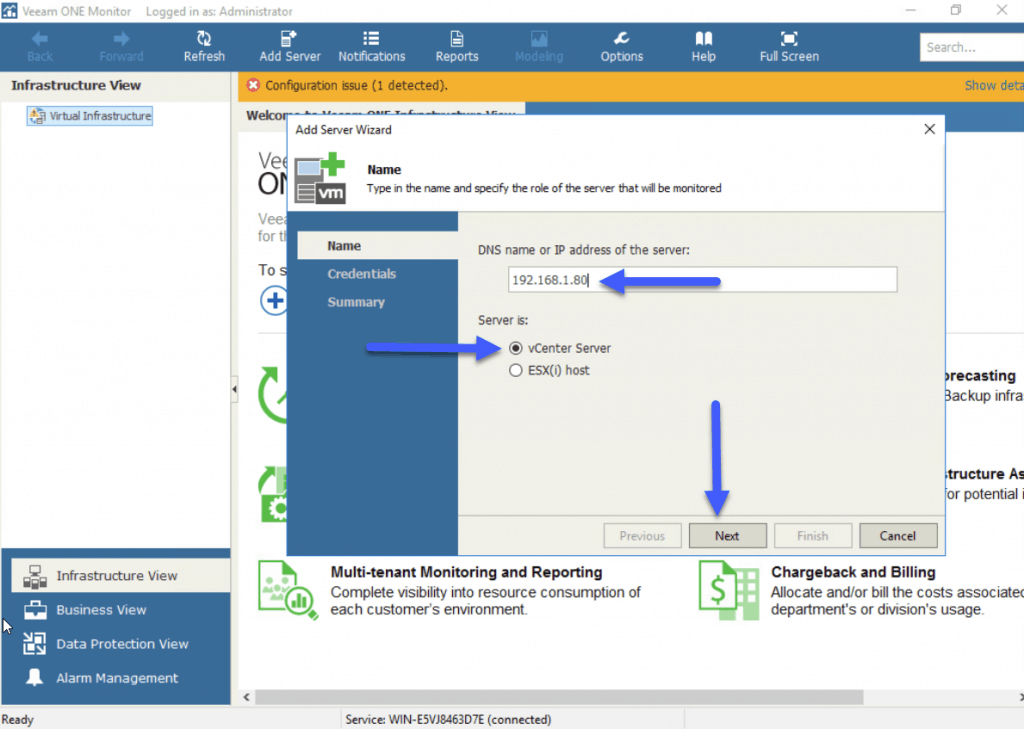Image resolution: width=1024 pixels, height=729 pixels.
Task: Click the Multi-tenant Monitoring and Reporting icon
Action: 287,590
